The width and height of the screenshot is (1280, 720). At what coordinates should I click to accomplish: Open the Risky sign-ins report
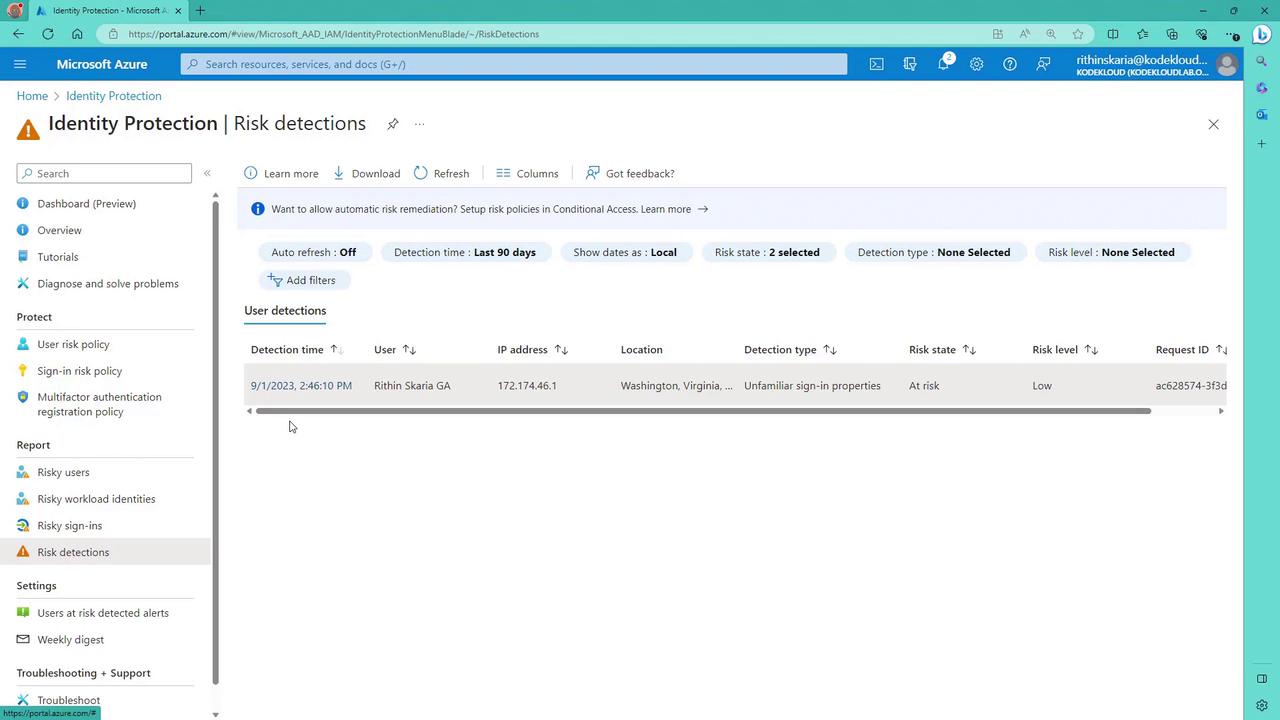click(70, 526)
